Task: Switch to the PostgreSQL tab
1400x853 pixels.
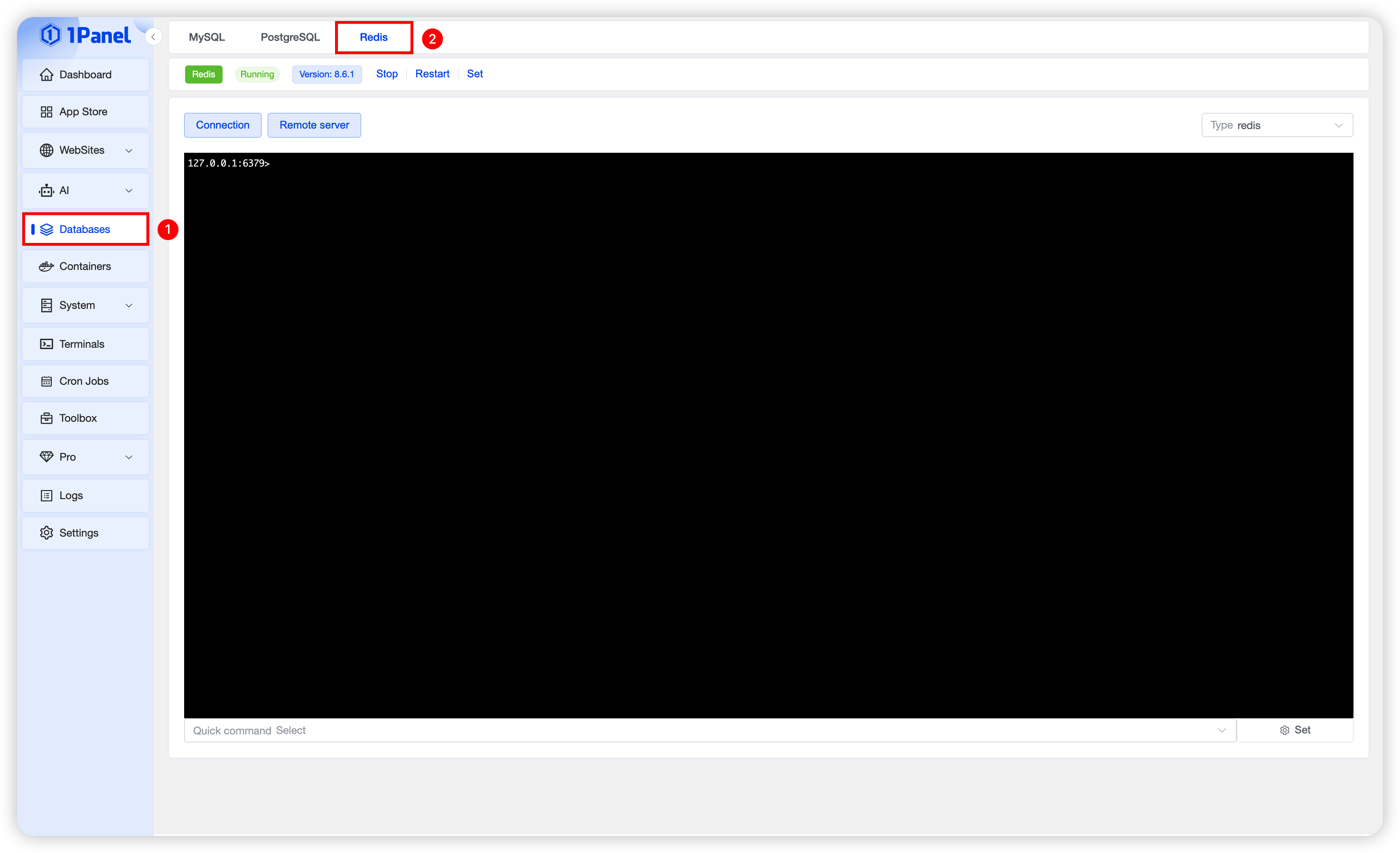Action: (x=290, y=37)
